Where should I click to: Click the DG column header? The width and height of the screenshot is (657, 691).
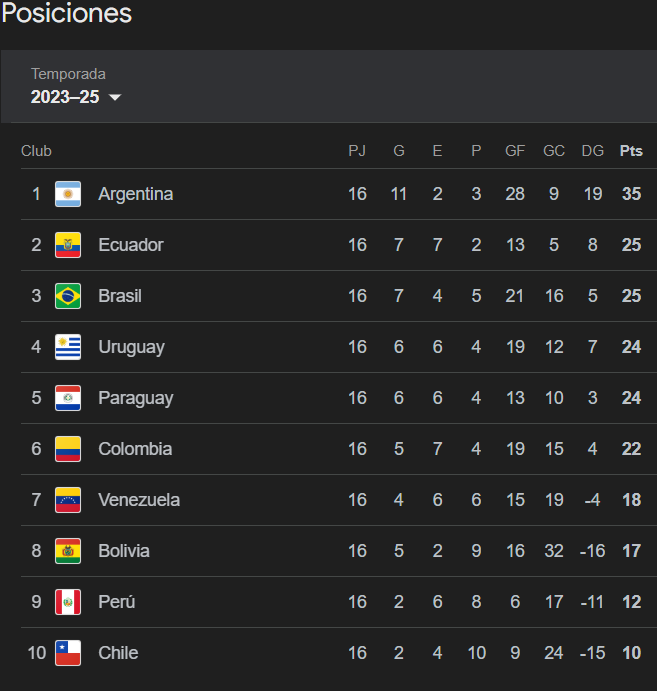point(593,151)
